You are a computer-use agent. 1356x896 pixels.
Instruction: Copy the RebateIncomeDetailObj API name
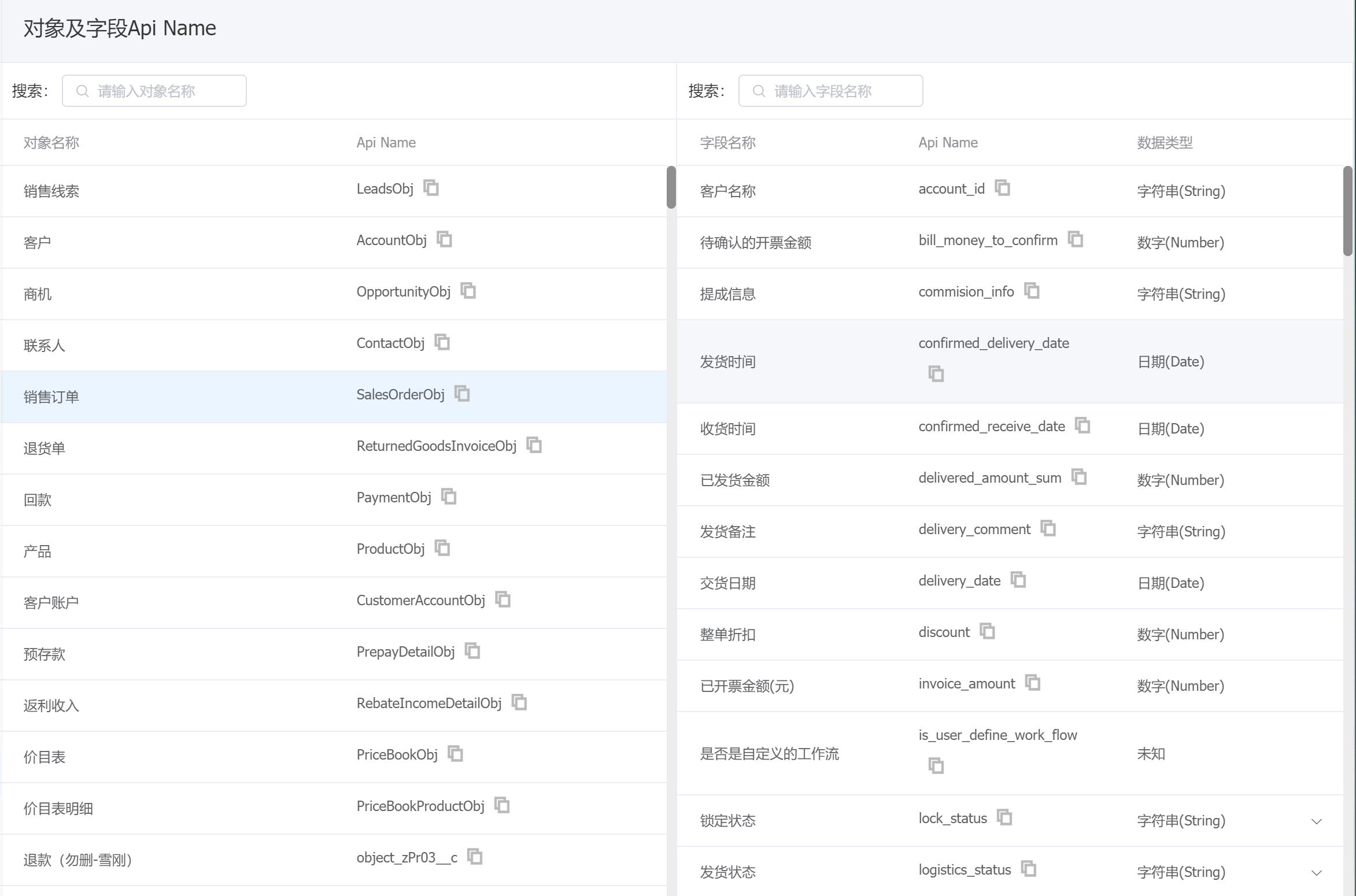pyautogui.click(x=520, y=702)
